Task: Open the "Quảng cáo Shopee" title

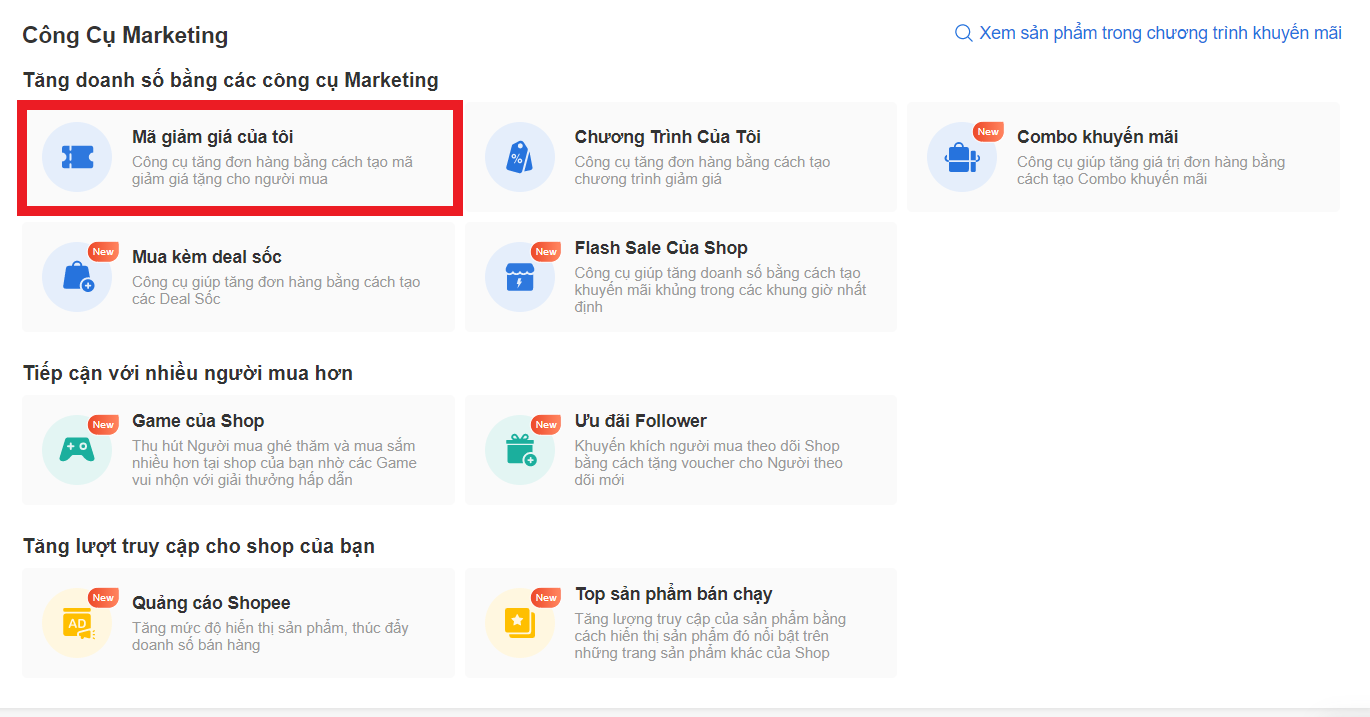Action: 211,603
